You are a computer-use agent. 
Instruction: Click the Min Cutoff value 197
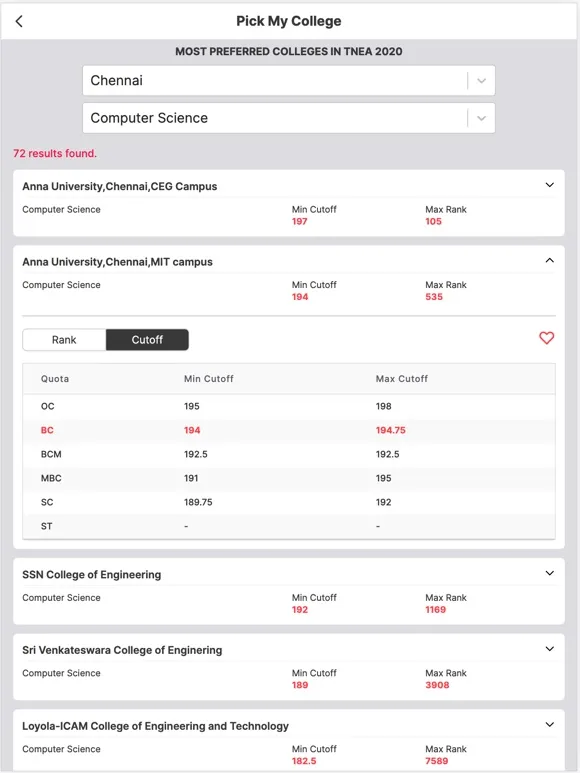pos(300,221)
